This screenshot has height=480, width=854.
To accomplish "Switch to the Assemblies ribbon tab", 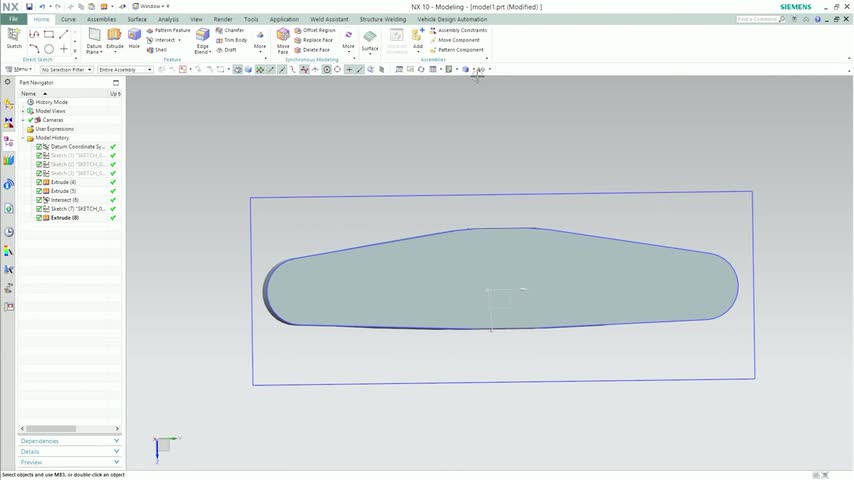I will (x=101, y=19).
